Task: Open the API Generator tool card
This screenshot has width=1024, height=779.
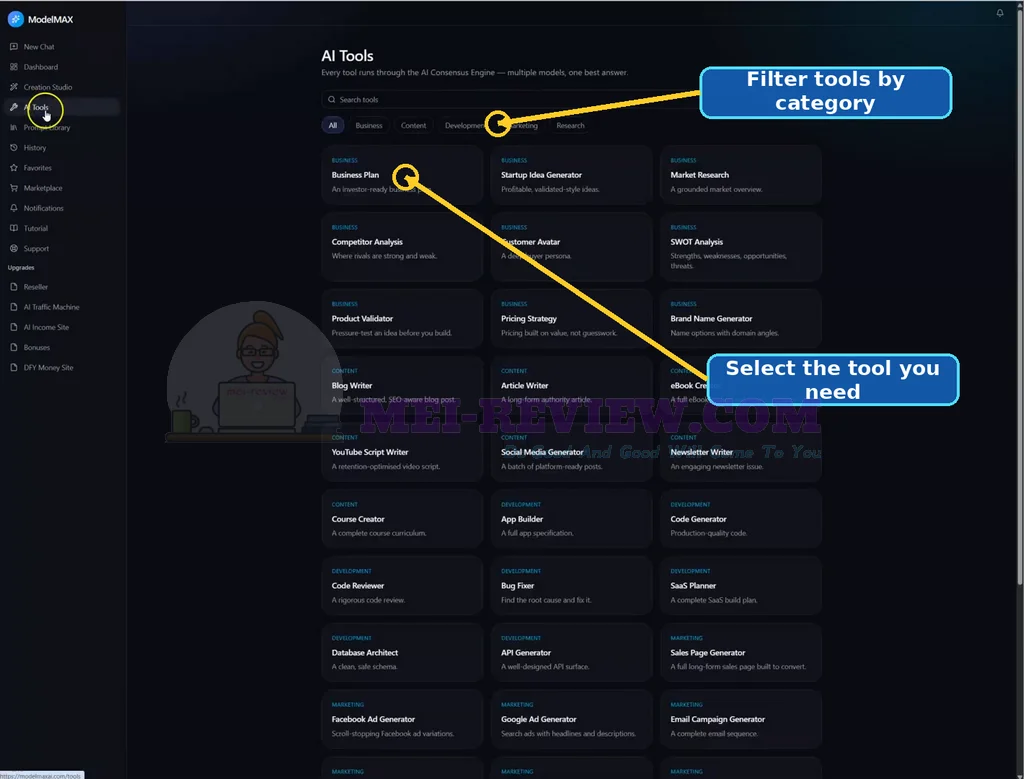Action: (571, 652)
